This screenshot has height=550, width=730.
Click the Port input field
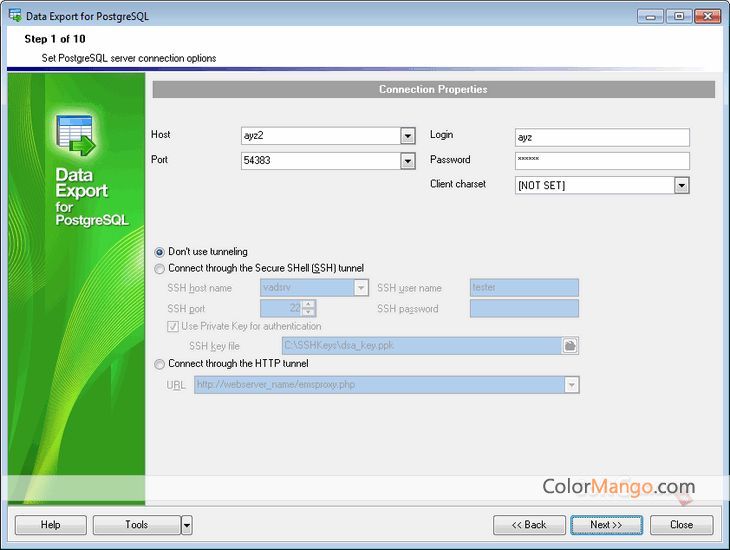click(321, 161)
